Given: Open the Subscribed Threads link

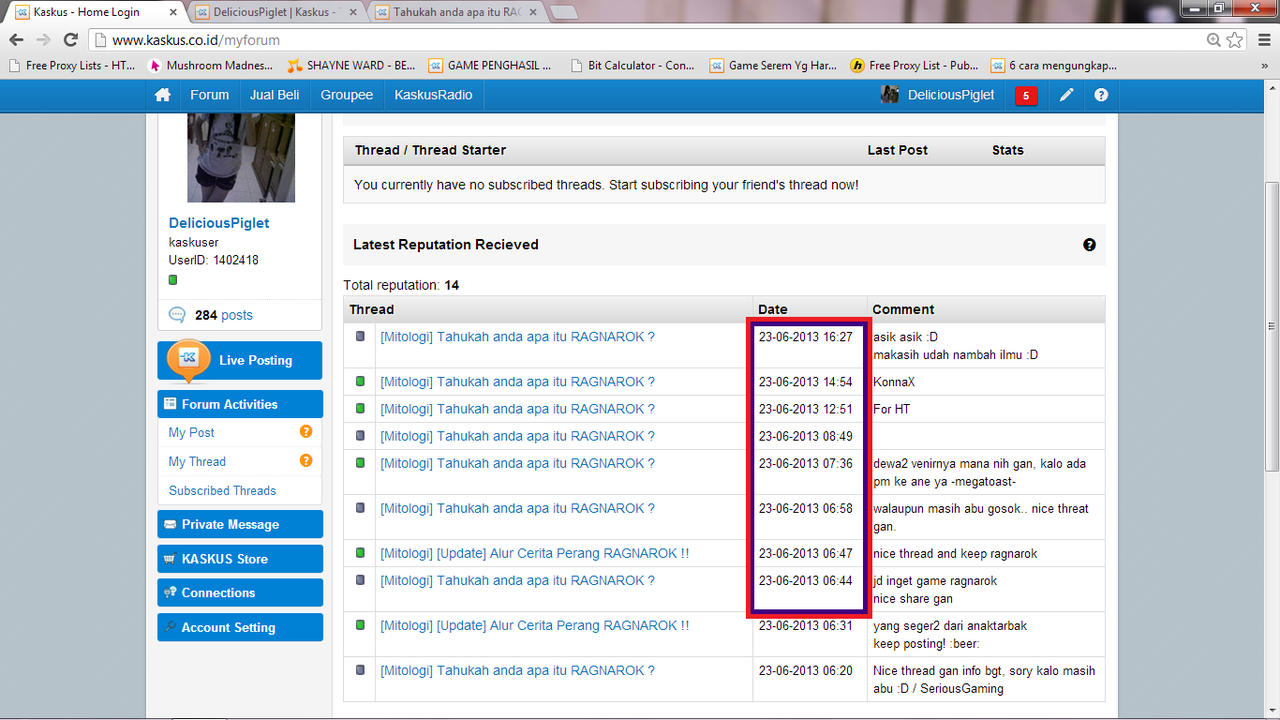Looking at the screenshot, I should 222,491.
